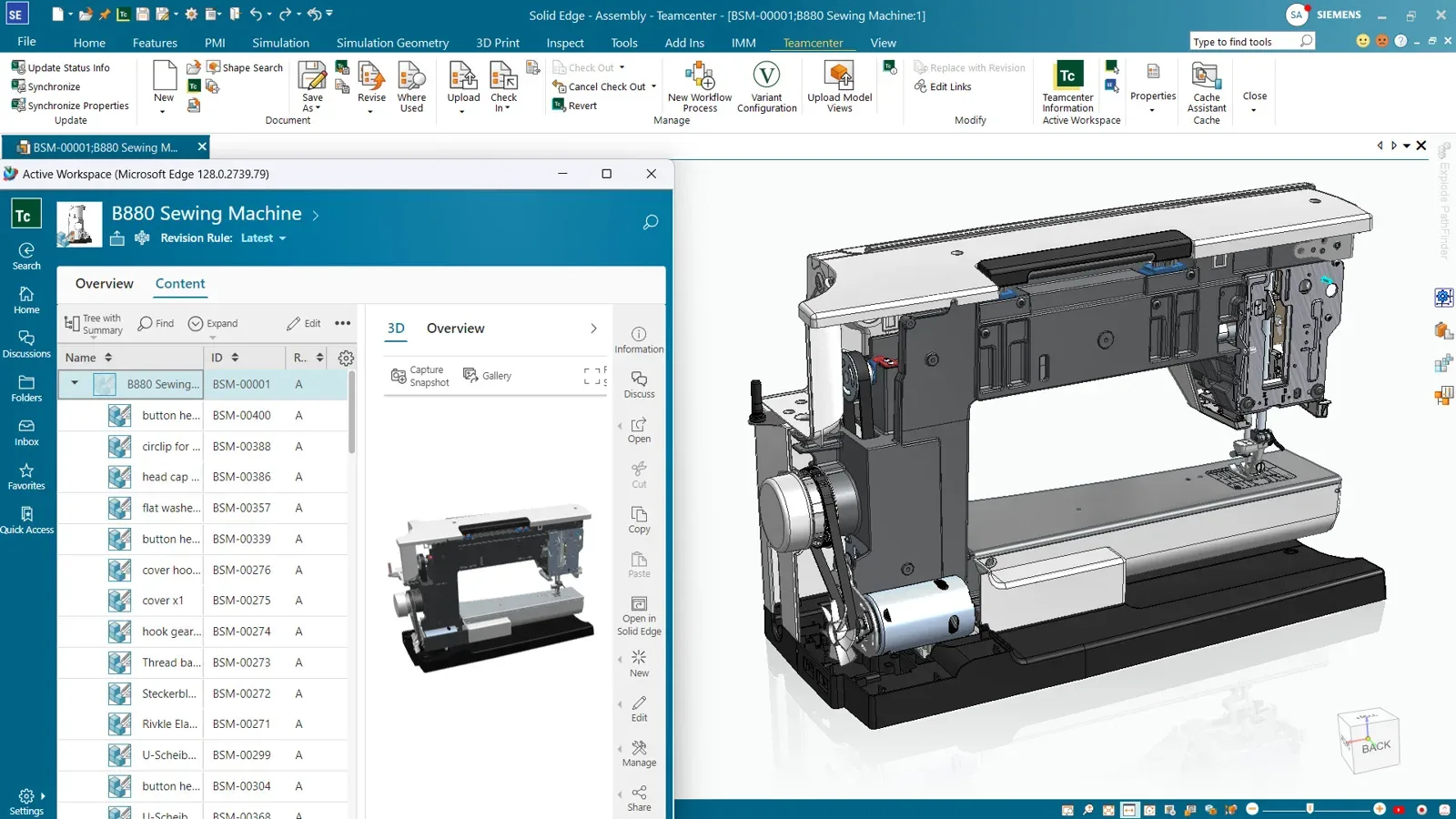Click the sewing machine 3D preview thumbnail
The image size is (1456, 819).
492,590
